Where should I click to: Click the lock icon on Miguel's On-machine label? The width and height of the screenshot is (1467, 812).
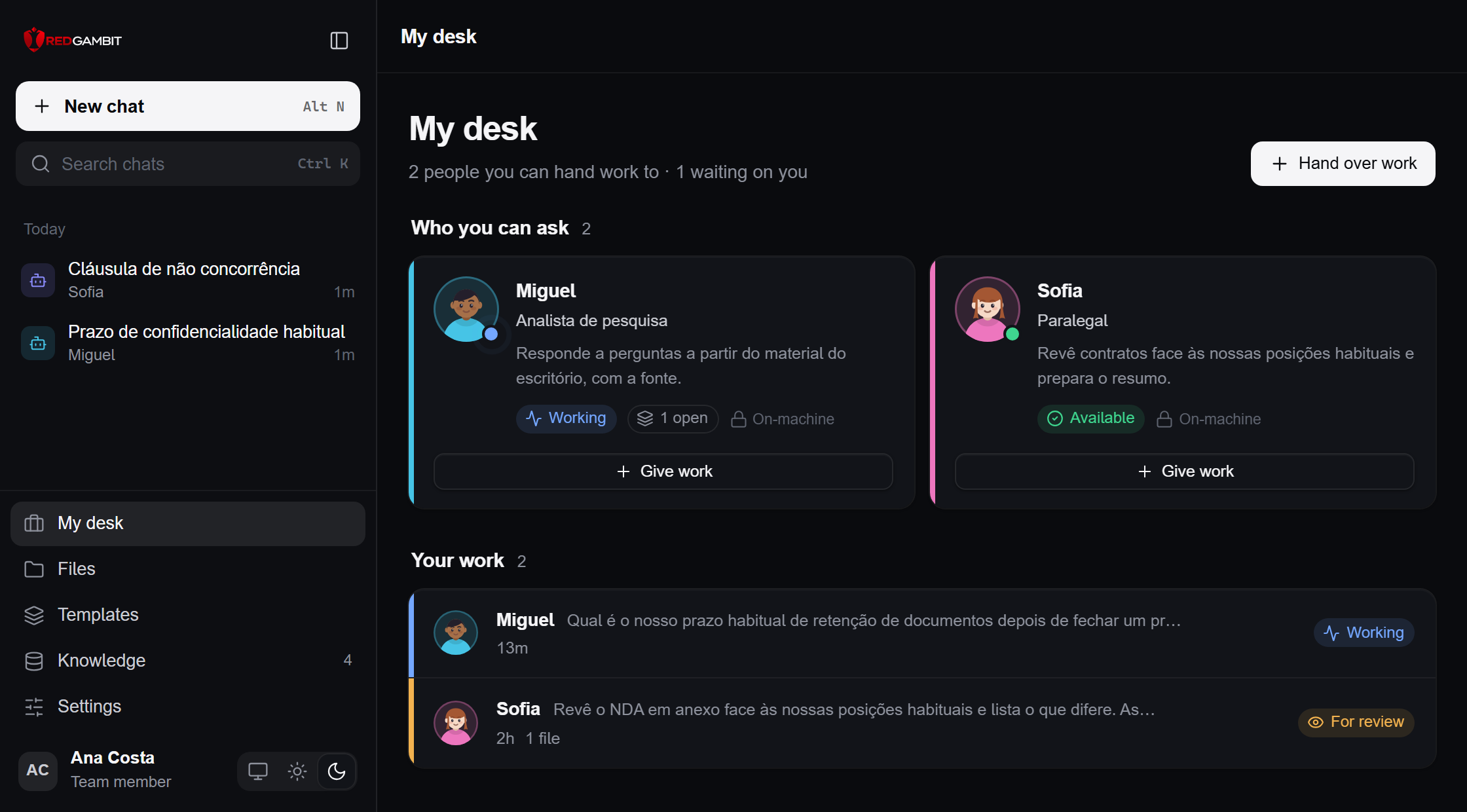tap(739, 419)
